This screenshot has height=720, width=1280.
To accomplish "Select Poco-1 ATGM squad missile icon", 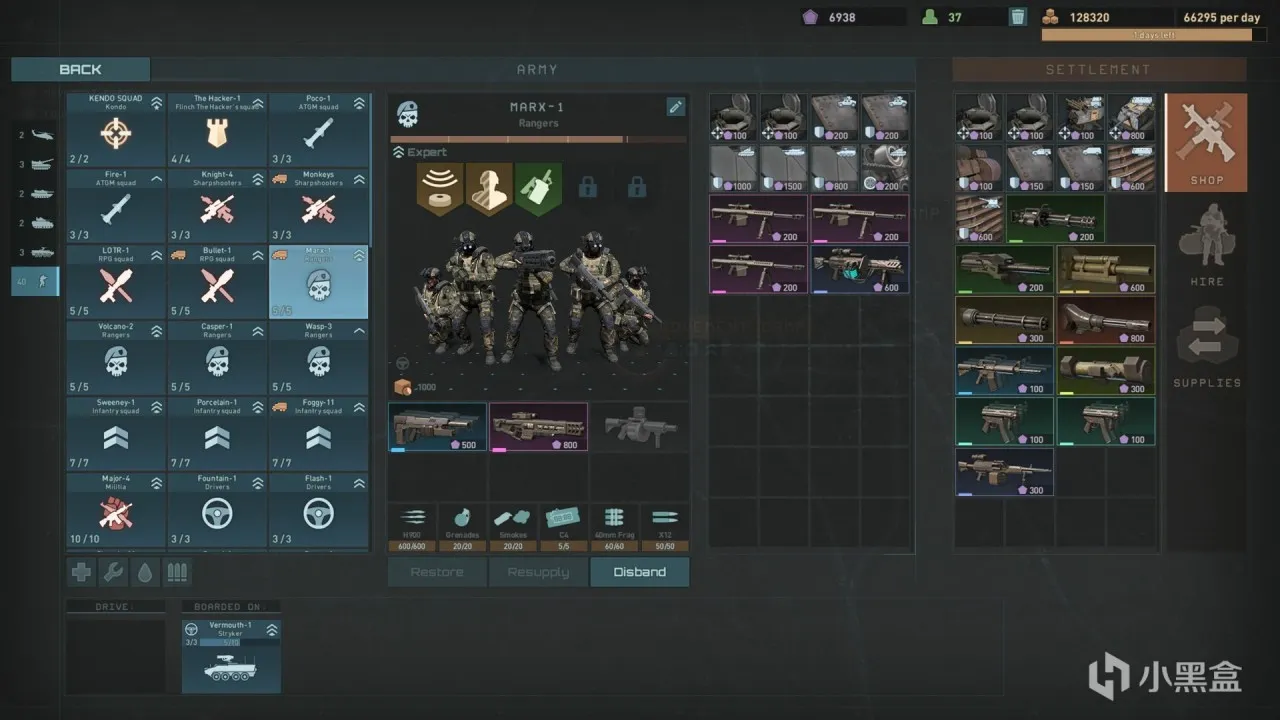I will 318,133.
